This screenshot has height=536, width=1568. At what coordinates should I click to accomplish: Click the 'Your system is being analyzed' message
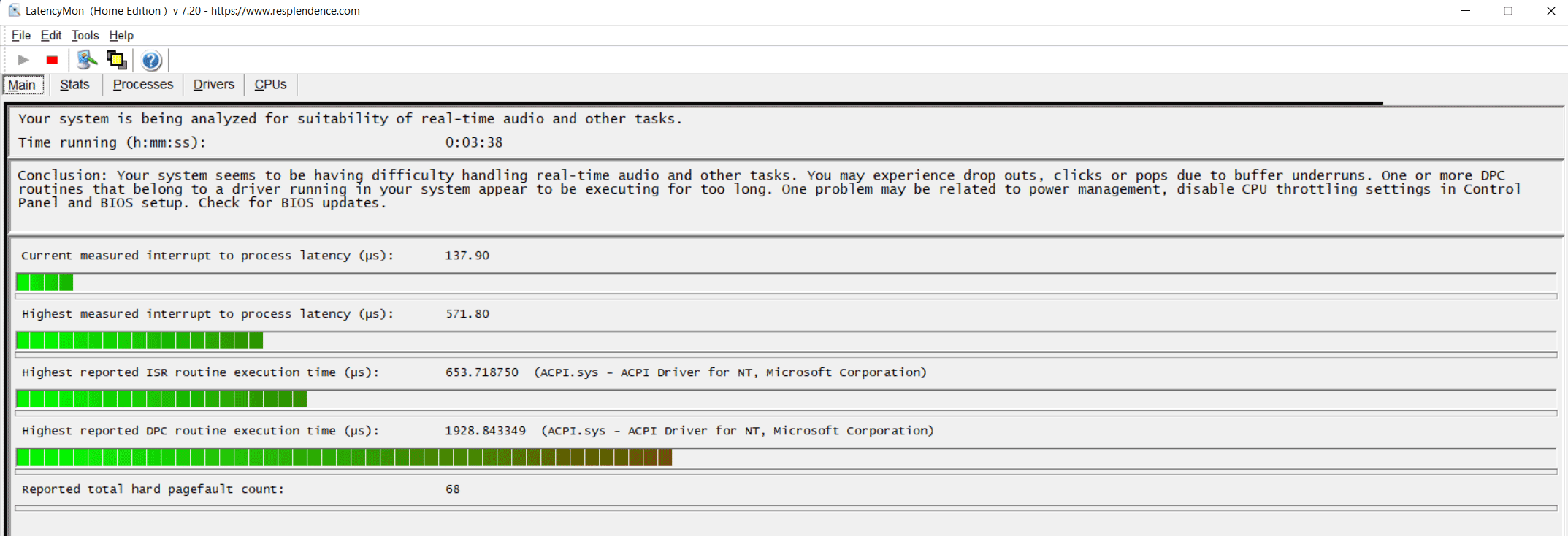pos(350,119)
